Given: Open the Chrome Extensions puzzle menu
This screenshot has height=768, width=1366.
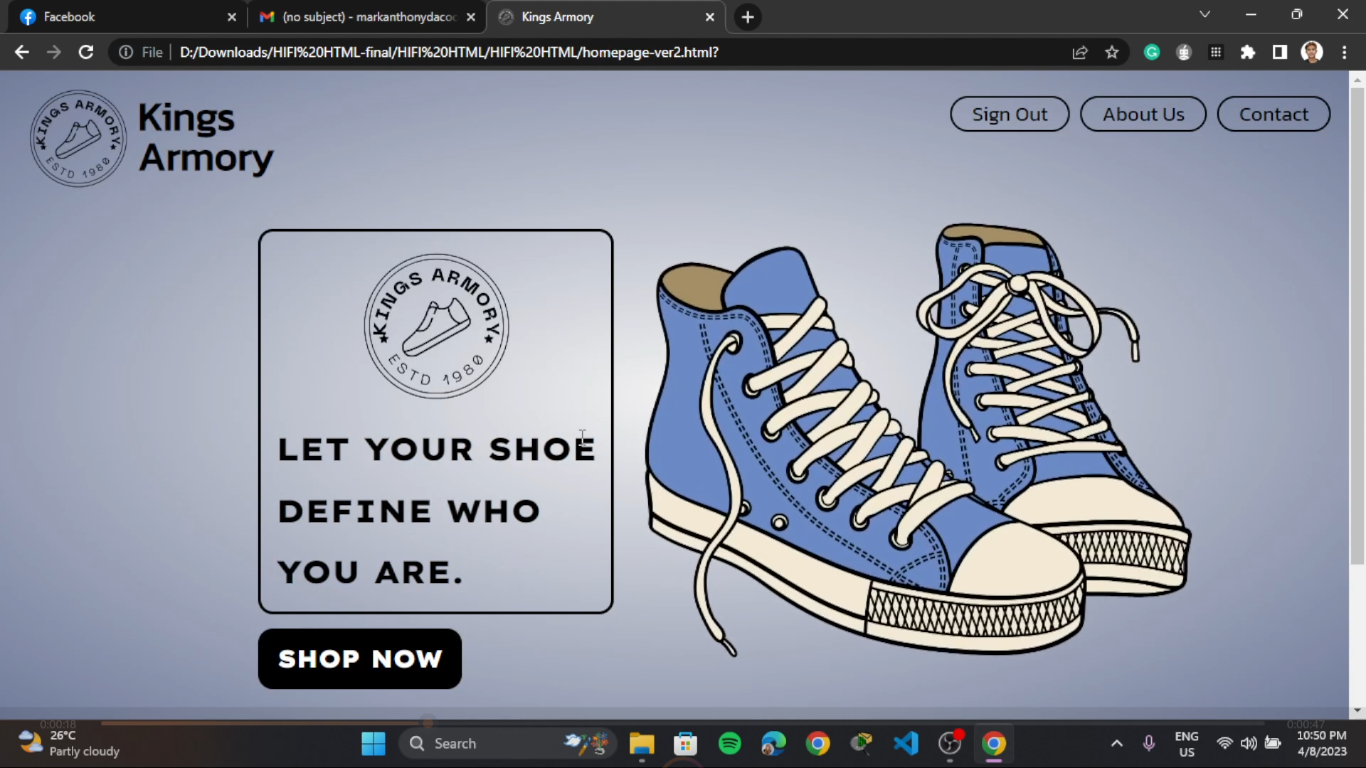Looking at the screenshot, I should pos(1248,52).
